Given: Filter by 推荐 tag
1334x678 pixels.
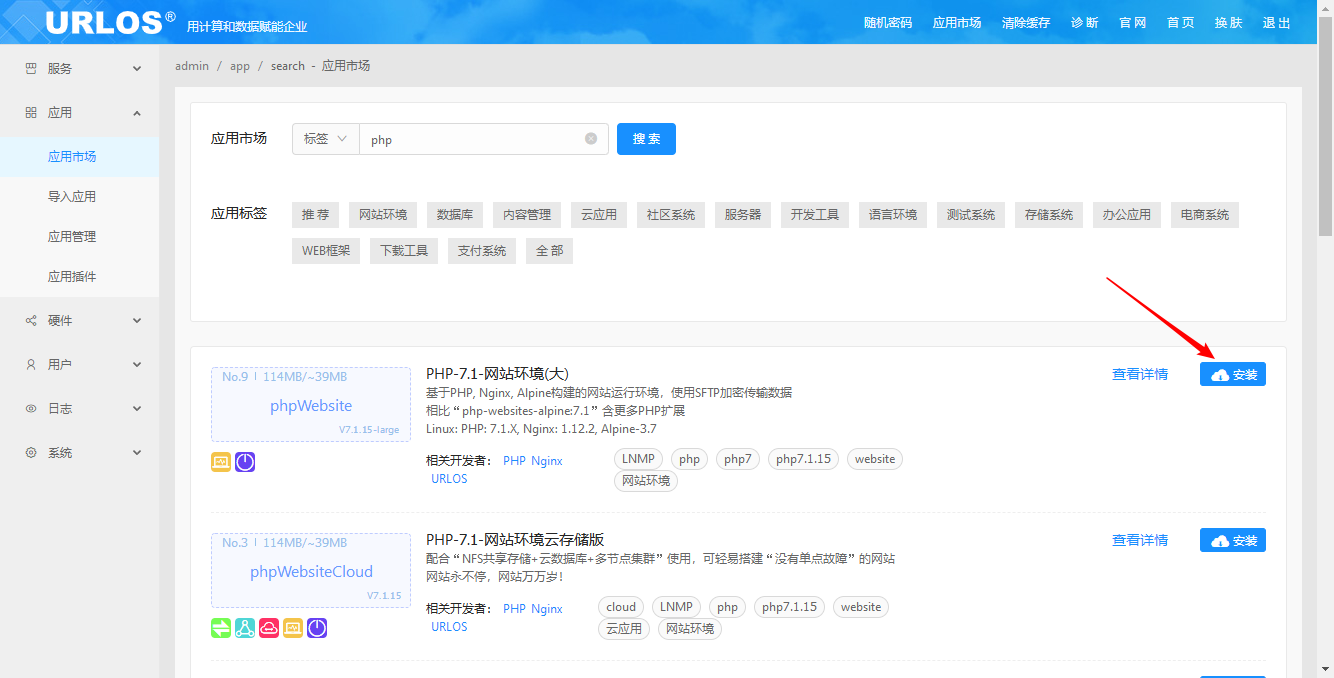Looking at the screenshot, I should [x=315, y=215].
